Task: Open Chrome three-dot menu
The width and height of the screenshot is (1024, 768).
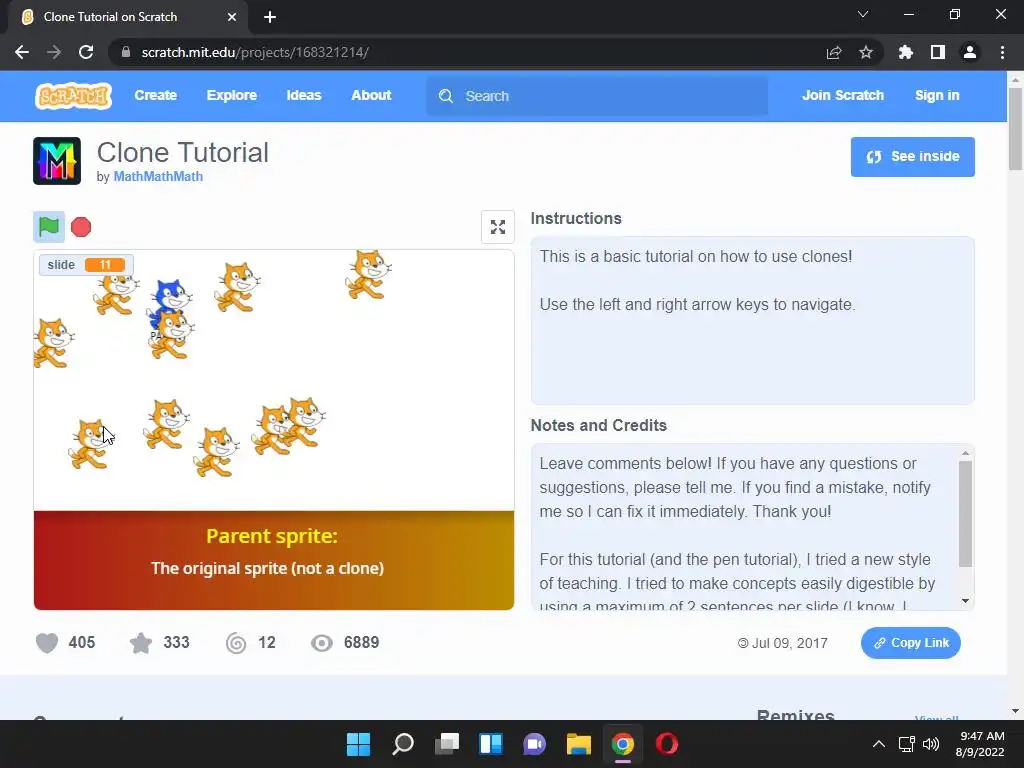Action: (1002, 52)
